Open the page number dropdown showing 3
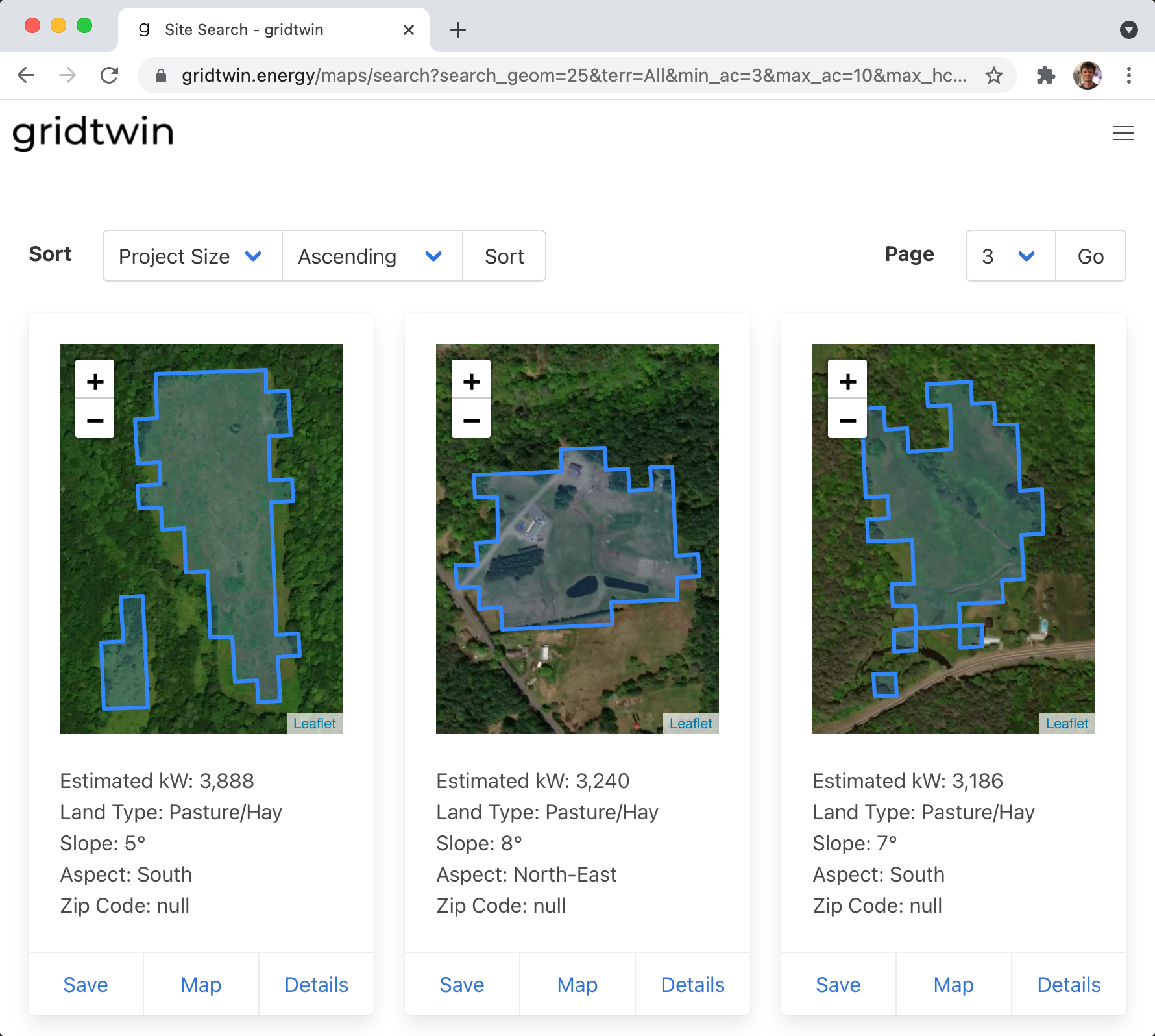 tap(1009, 256)
